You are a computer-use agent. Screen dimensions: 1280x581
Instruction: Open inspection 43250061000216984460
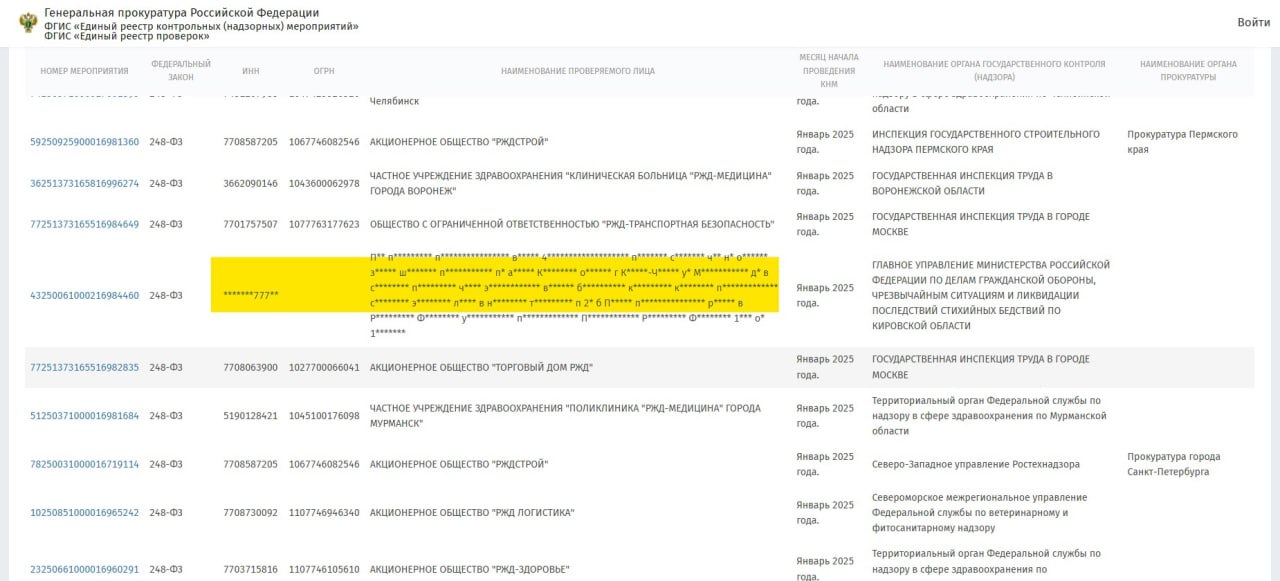pos(84,295)
